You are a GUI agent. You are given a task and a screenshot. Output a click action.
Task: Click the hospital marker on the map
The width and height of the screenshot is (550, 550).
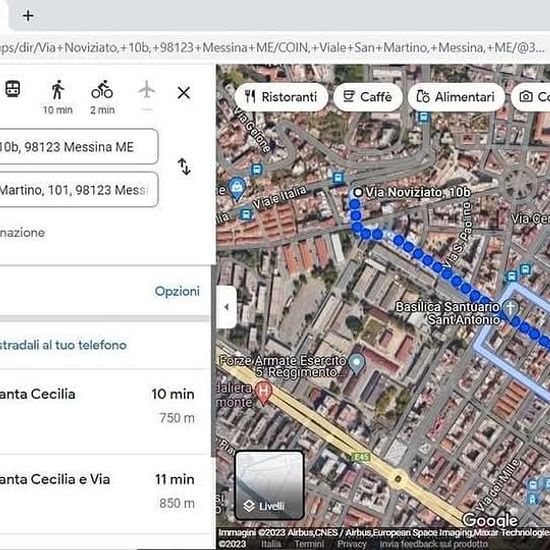pos(263,392)
